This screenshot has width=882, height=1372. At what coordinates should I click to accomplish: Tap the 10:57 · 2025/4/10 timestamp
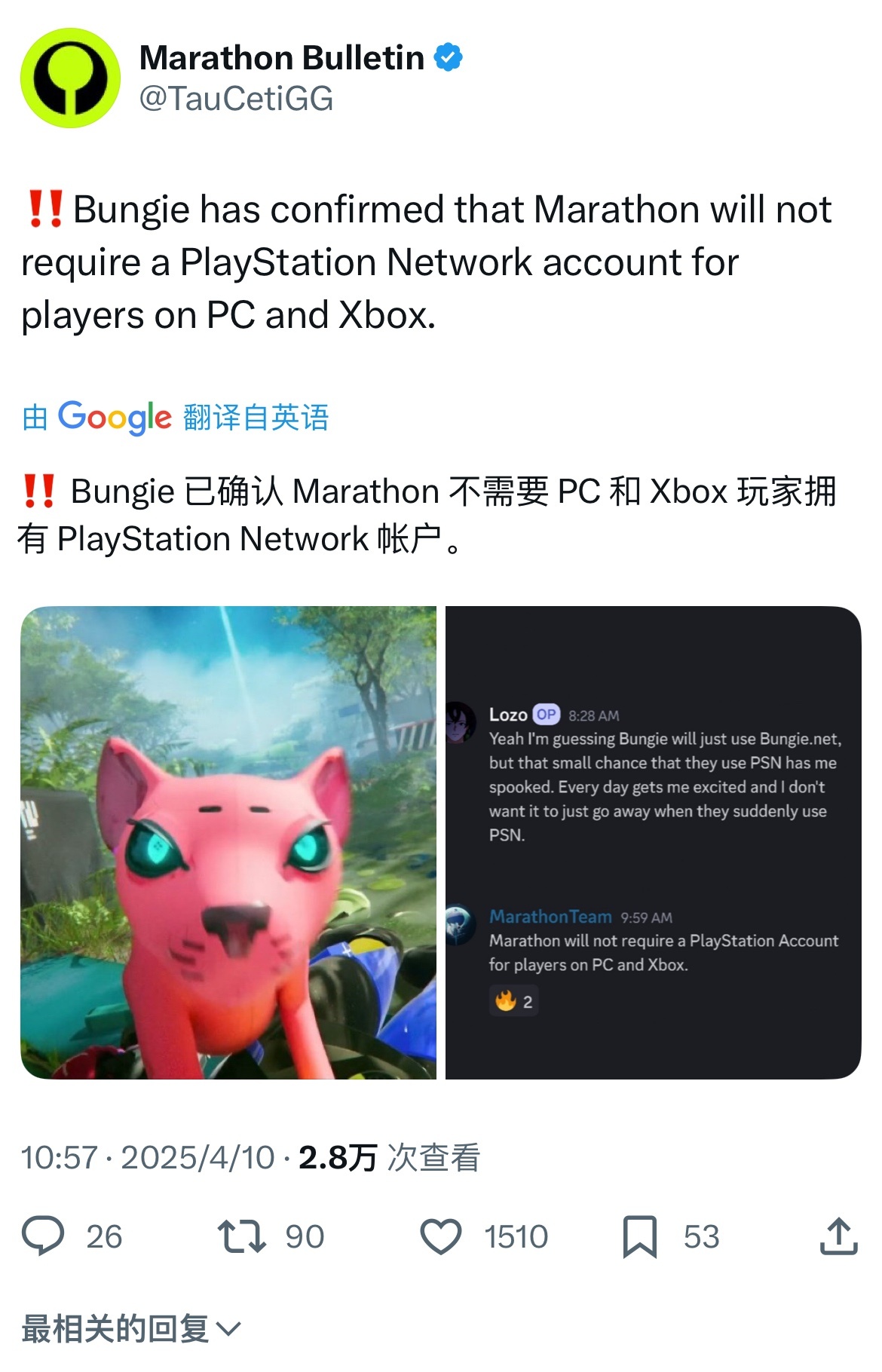pyautogui.click(x=148, y=1158)
